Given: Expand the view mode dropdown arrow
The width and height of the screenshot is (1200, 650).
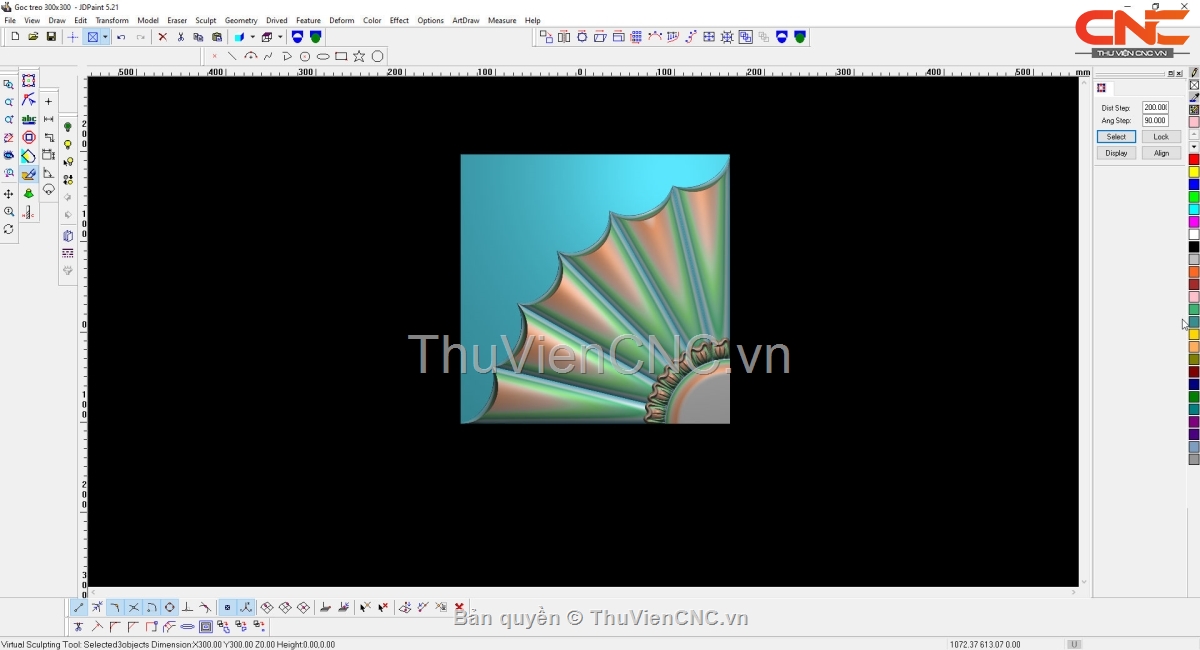Looking at the screenshot, I should [x=105, y=37].
